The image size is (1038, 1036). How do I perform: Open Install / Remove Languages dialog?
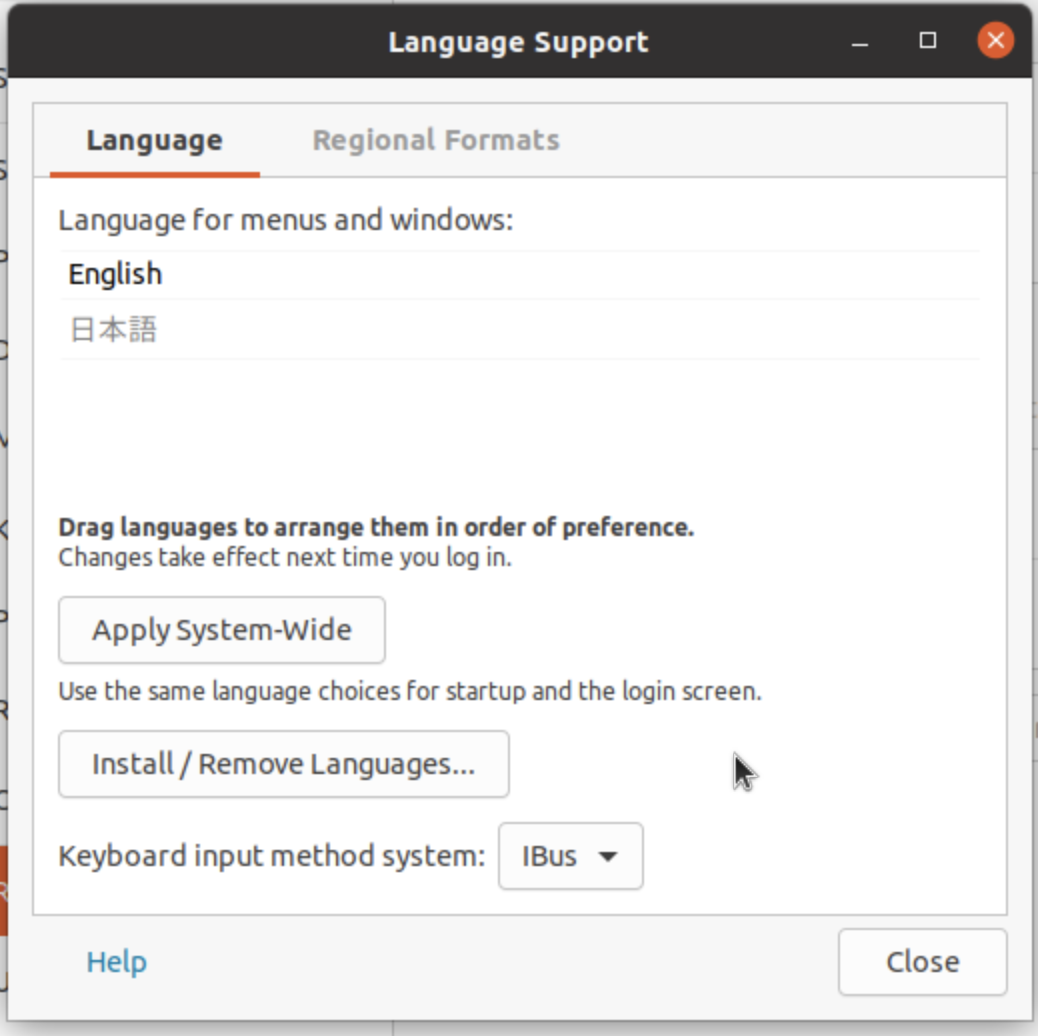(x=283, y=764)
